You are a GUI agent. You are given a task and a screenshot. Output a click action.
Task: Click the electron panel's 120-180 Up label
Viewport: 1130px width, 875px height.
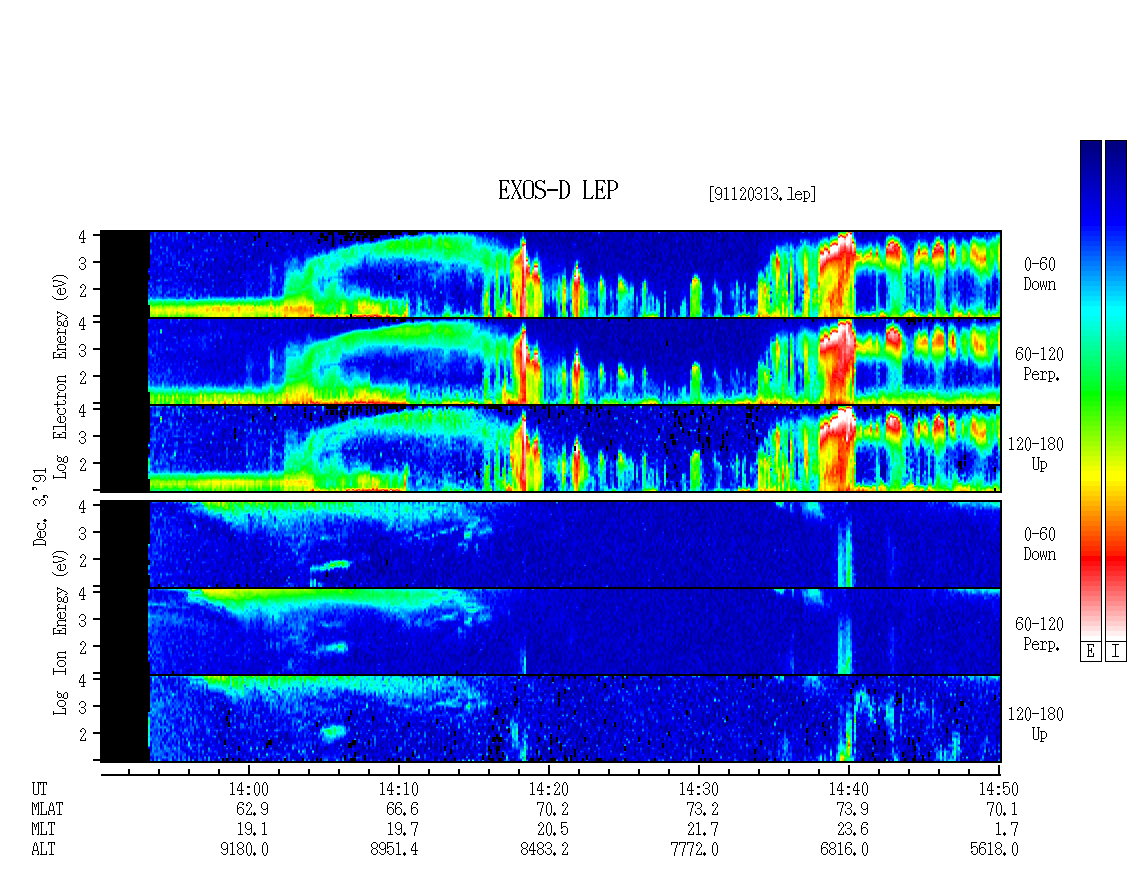click(1036, 455)
